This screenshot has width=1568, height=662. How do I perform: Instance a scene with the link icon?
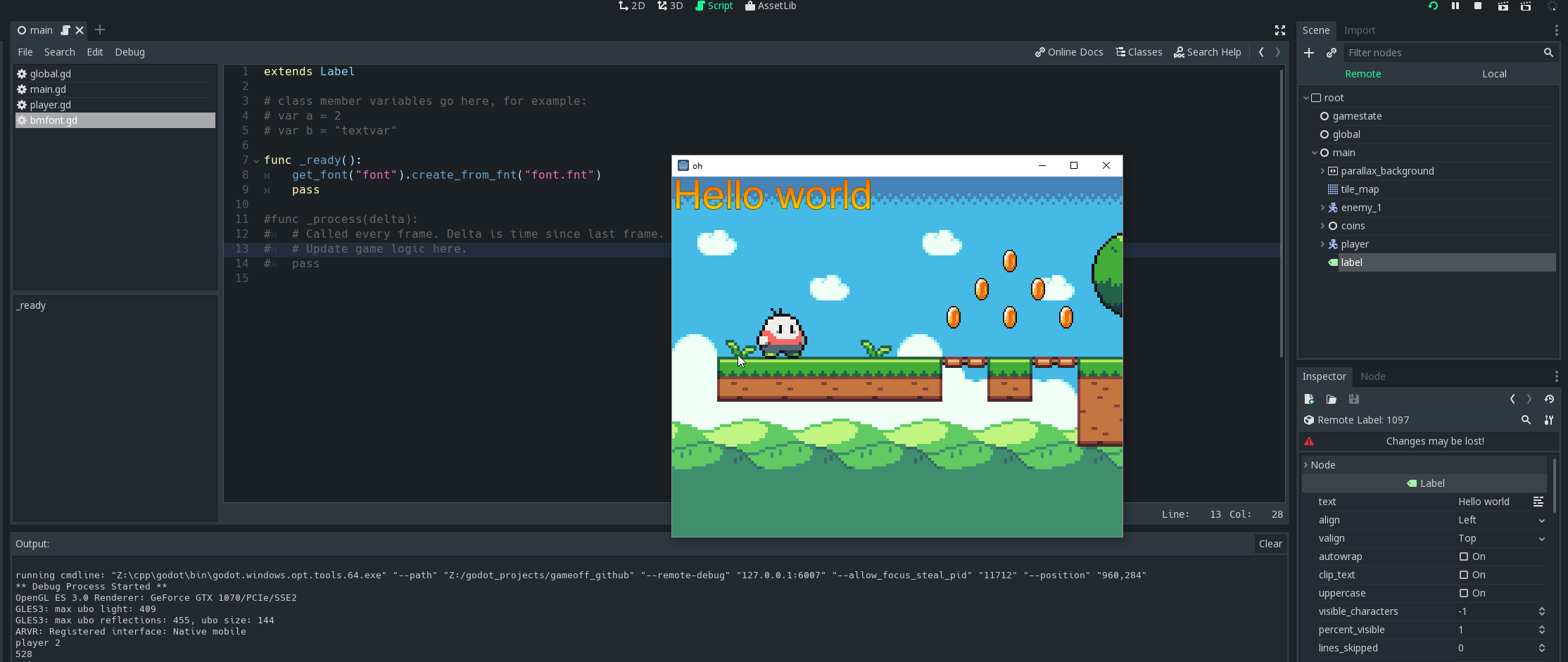click(1332, 53)
